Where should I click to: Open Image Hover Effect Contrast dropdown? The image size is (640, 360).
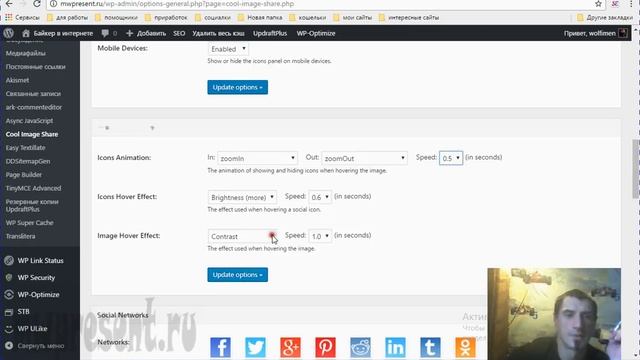[242, 236]
